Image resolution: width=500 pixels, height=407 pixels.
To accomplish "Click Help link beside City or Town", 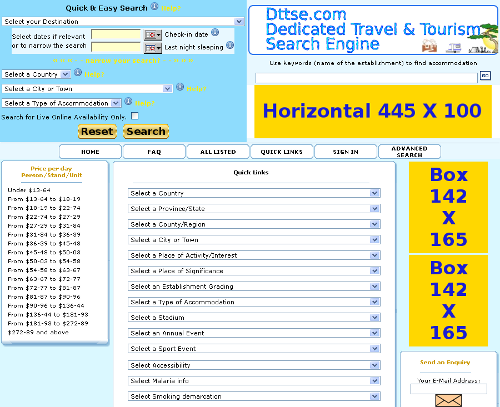I will [196, 89].
